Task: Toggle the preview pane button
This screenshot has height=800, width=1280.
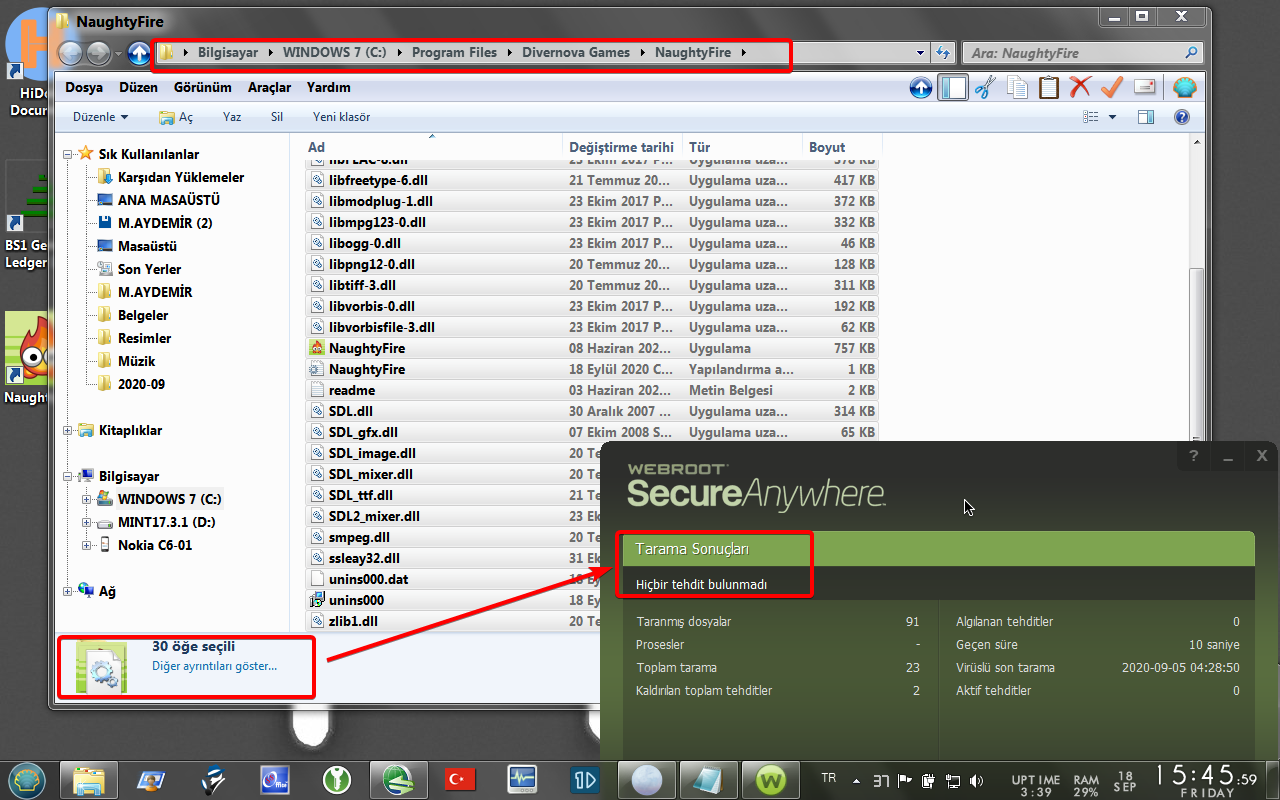Action: tap(1146, 117)
